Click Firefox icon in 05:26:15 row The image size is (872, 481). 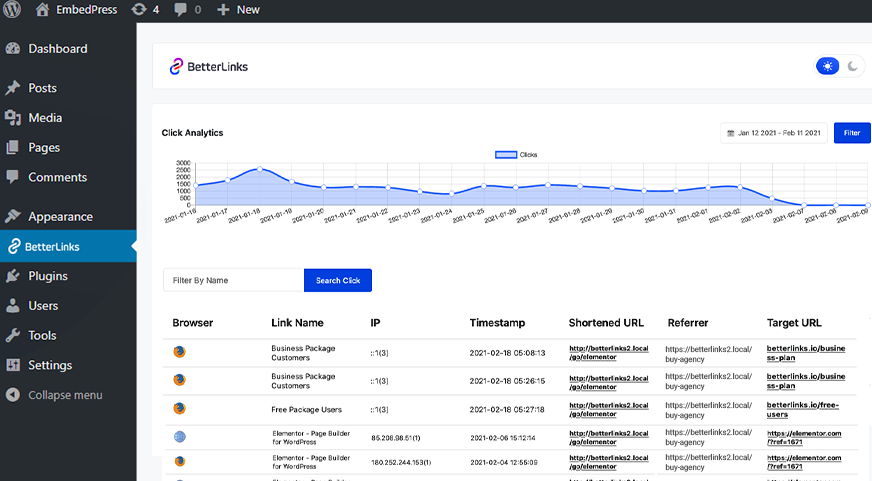point(179,380)
